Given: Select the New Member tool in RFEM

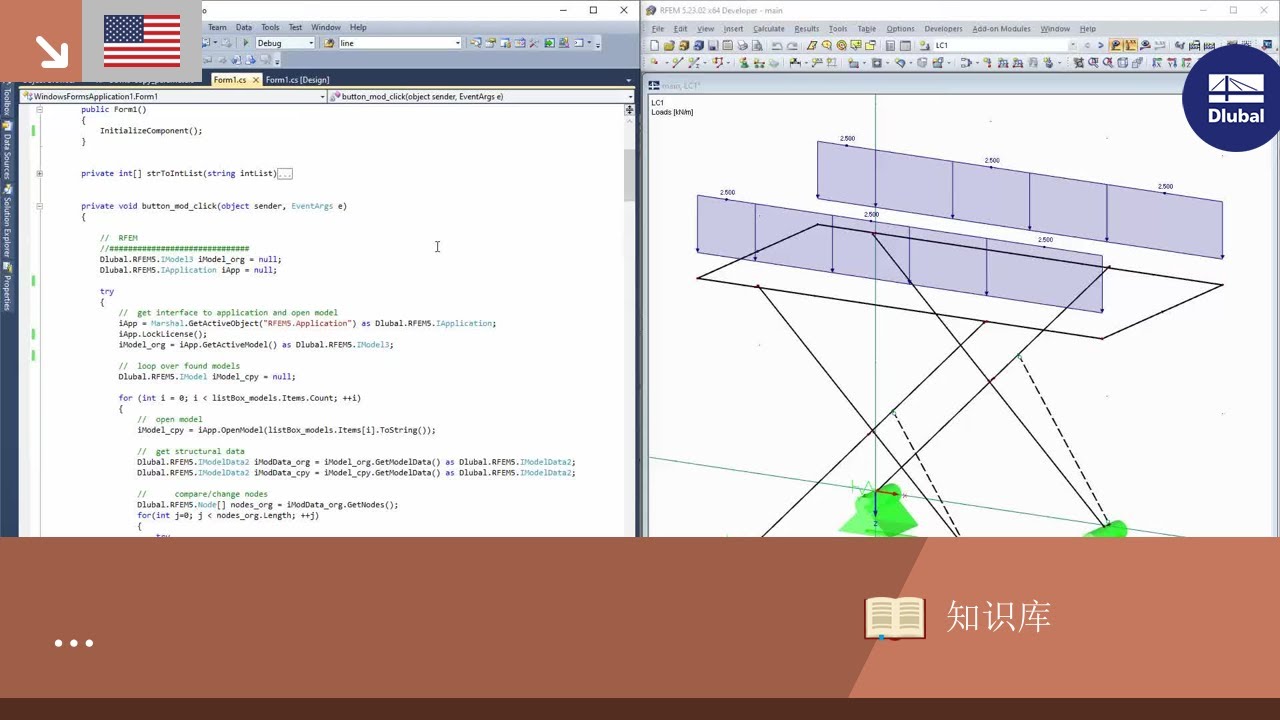Looking at the screenshot, I should coord(692,62).
